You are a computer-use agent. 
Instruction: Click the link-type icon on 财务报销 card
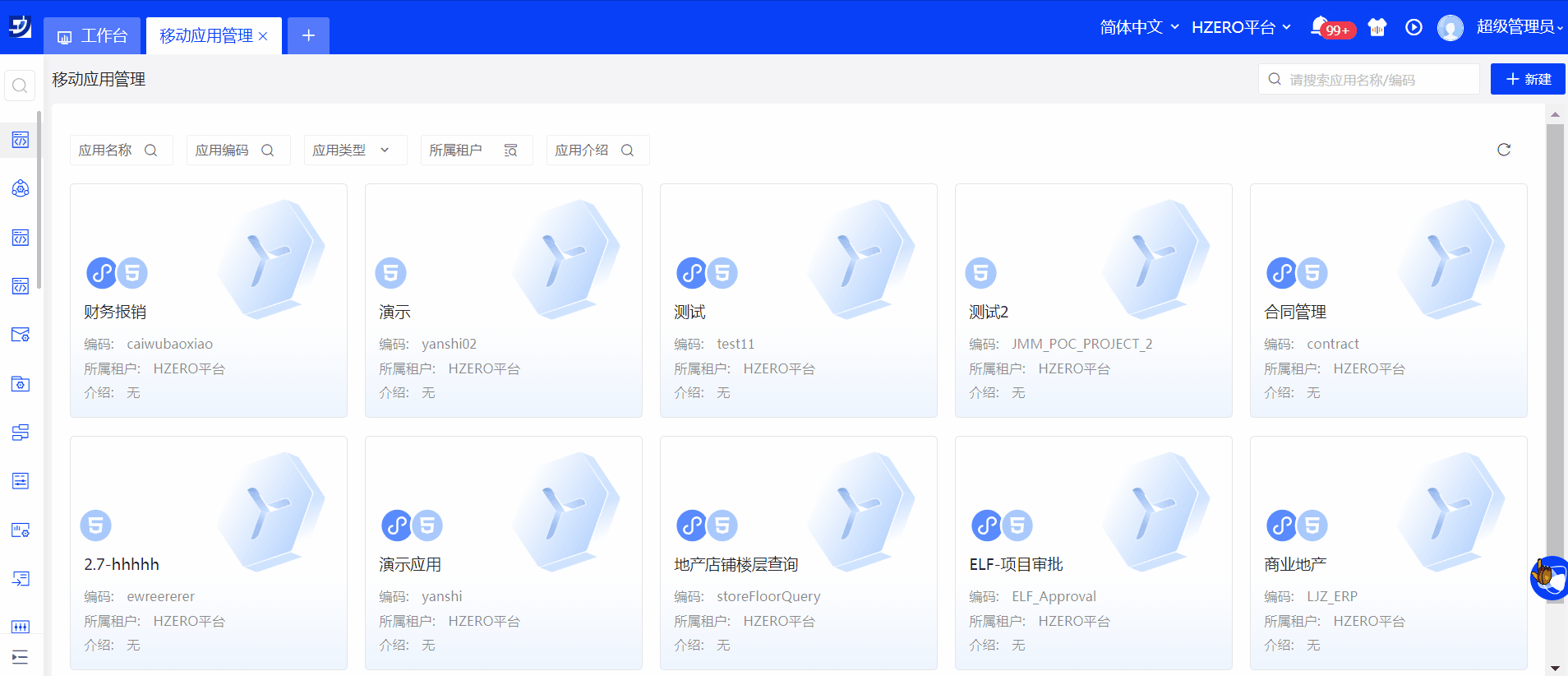pyautogui.click(x=102, y=273)
